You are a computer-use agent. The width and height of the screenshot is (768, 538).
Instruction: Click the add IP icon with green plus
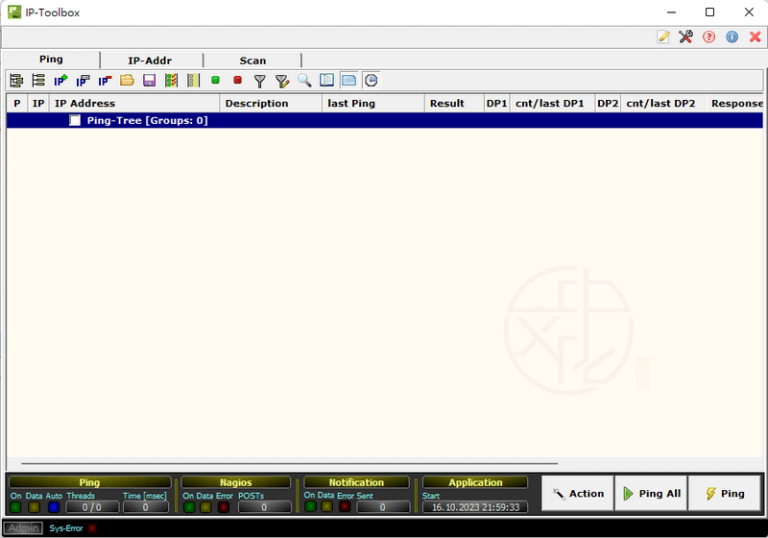pyautogui.click(x=61, y=80)
